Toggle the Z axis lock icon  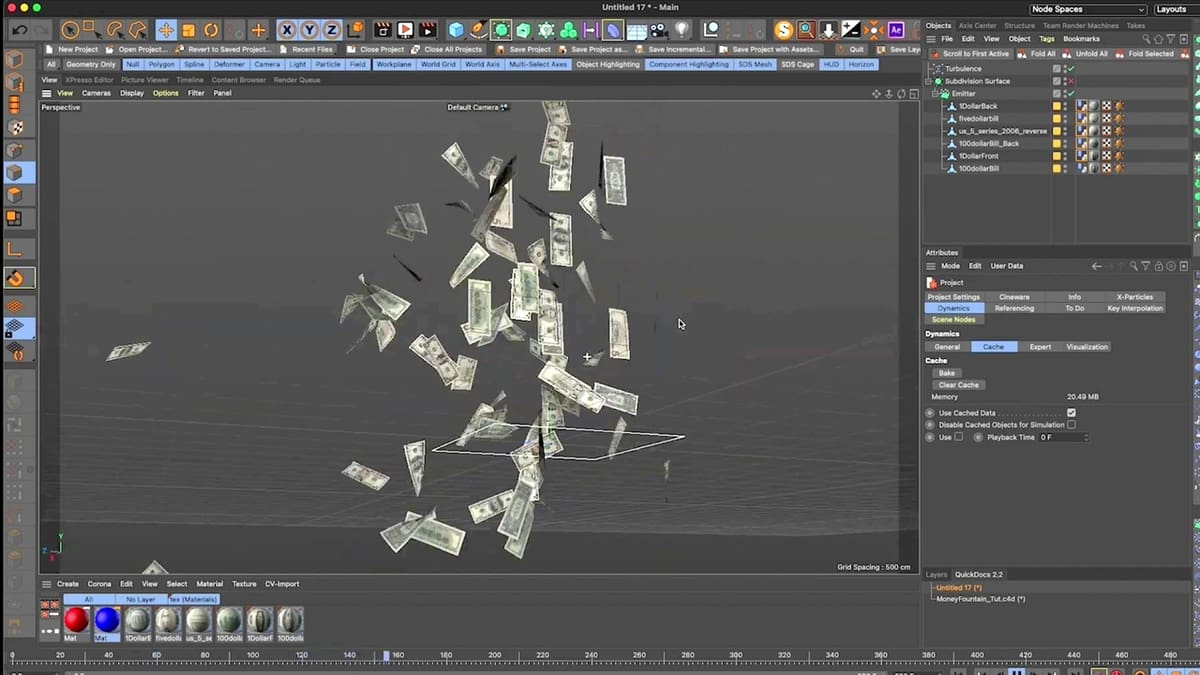pos(331,30)
